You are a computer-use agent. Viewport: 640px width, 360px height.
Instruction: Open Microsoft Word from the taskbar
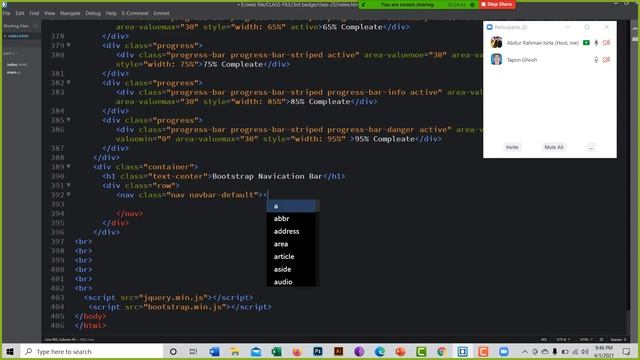pyautogui.click(x=214, y=351)
